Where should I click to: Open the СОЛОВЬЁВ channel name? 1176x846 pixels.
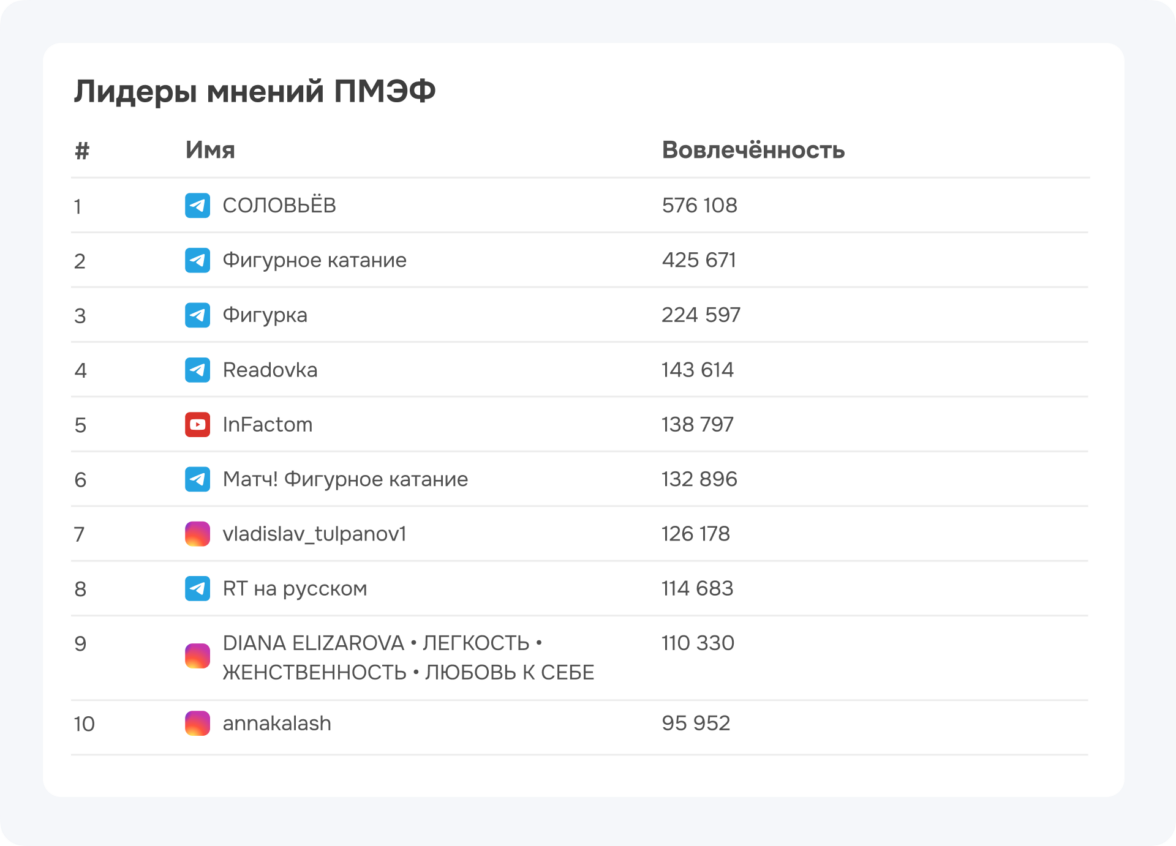coord(279,206)
